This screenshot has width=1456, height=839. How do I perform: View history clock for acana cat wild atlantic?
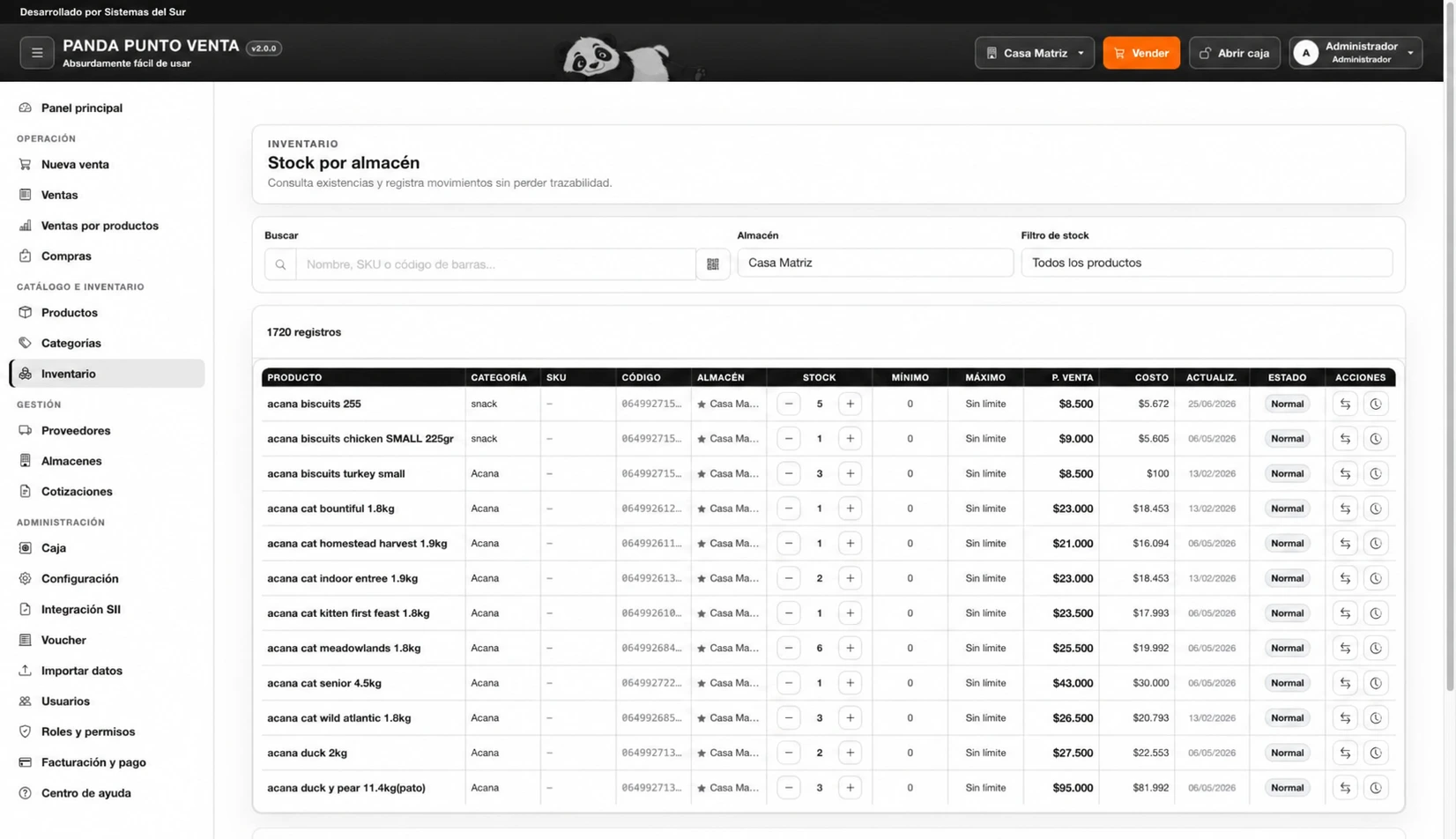click(1376, 717)
